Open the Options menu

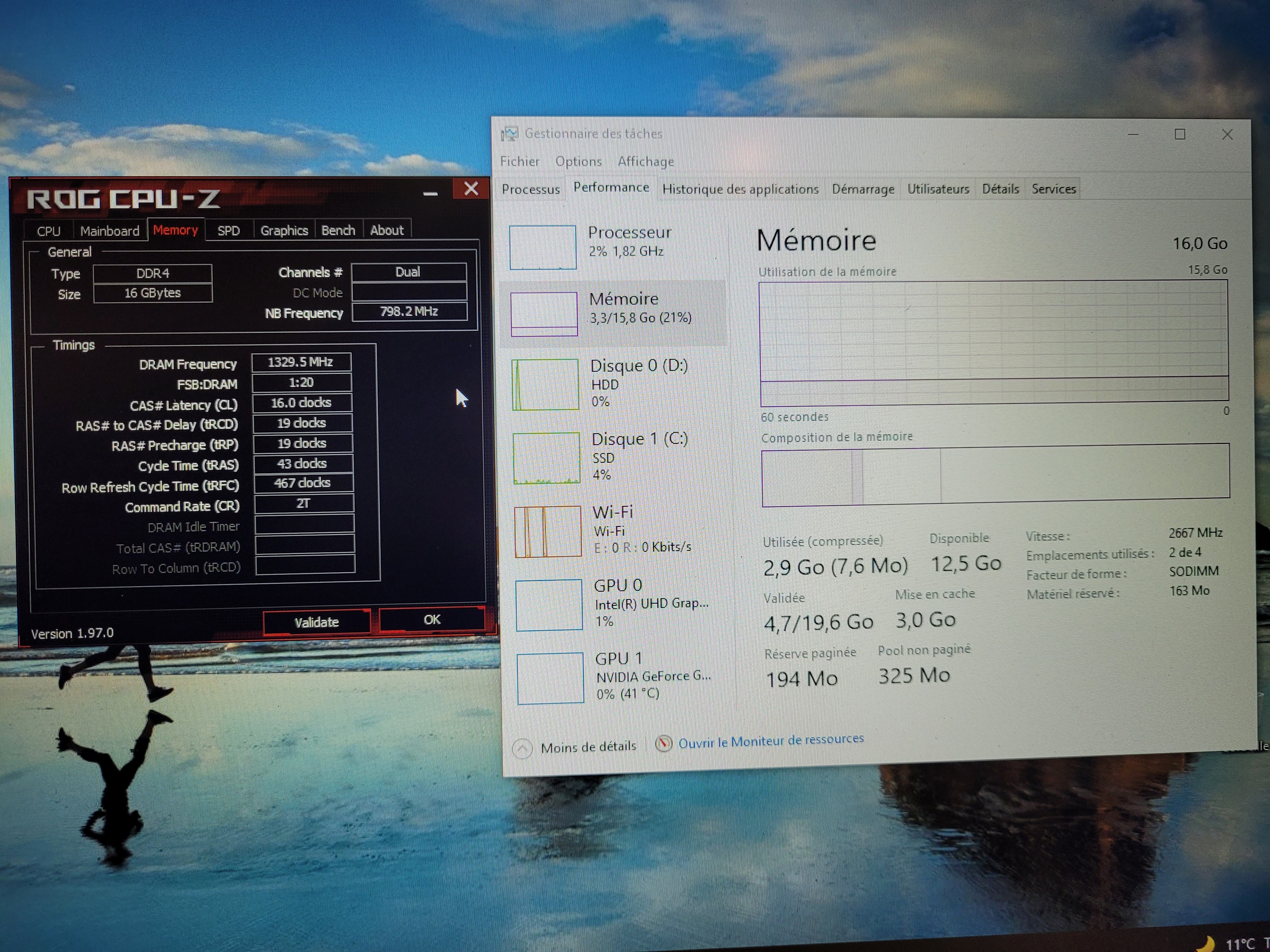point(578,162)
